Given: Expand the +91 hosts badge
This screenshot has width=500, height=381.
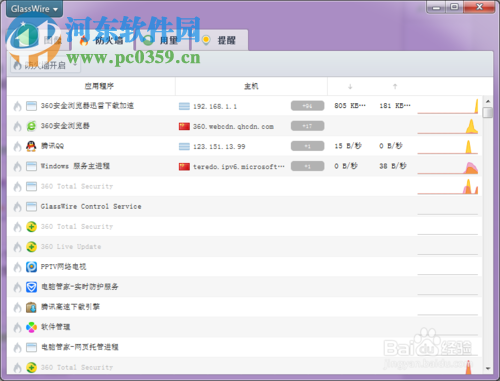Looking at the screenshot, I should click(x=307, y=106).
